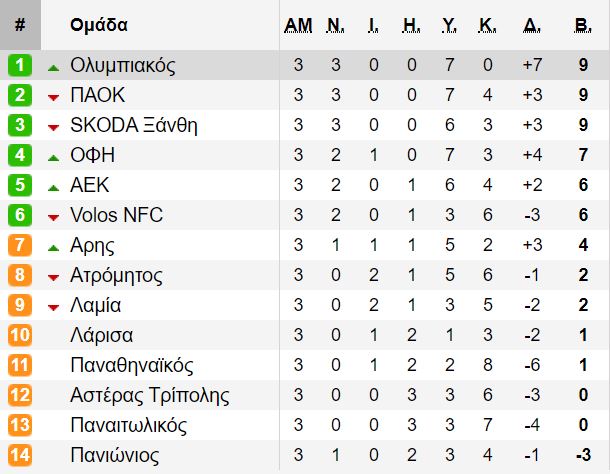Click the orange position 7 badge
The height and width of the screenshot is (474, 610).
[20, 246]
